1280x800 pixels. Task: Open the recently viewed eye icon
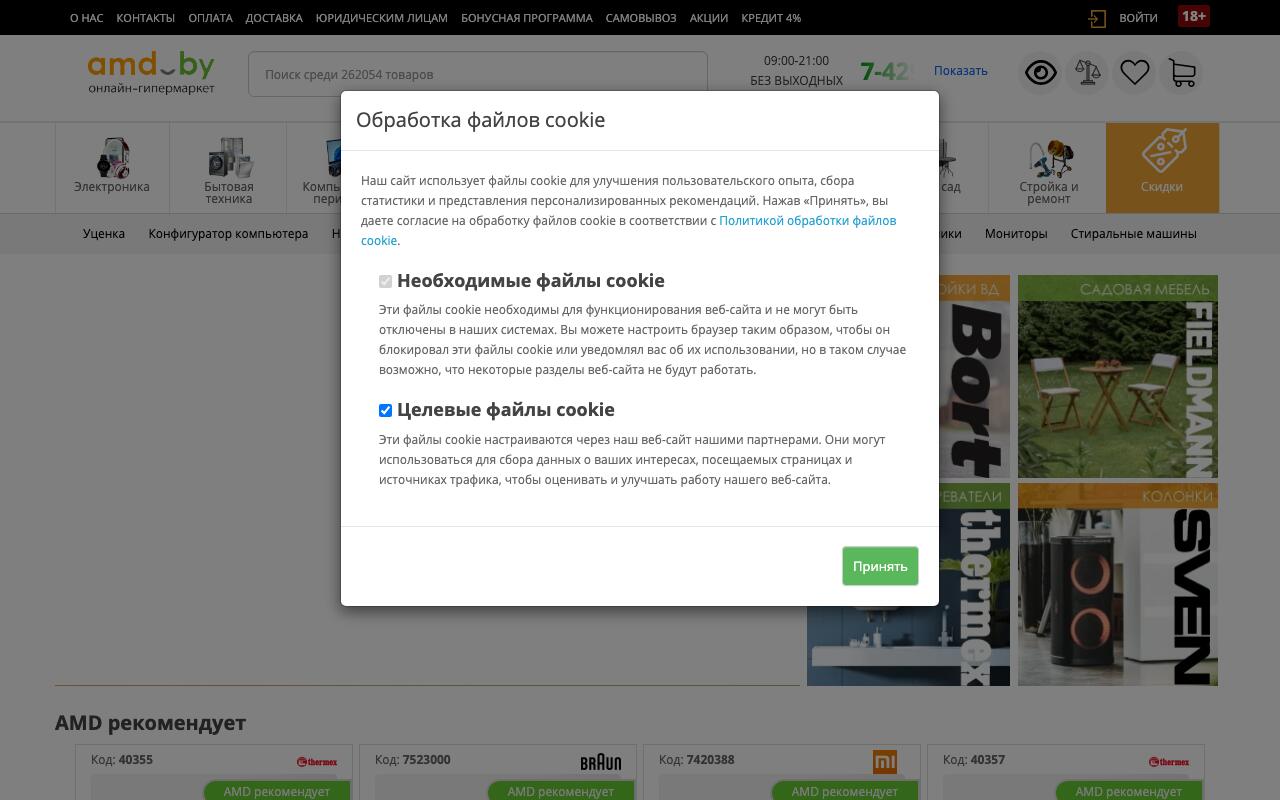coord(1041,72)
